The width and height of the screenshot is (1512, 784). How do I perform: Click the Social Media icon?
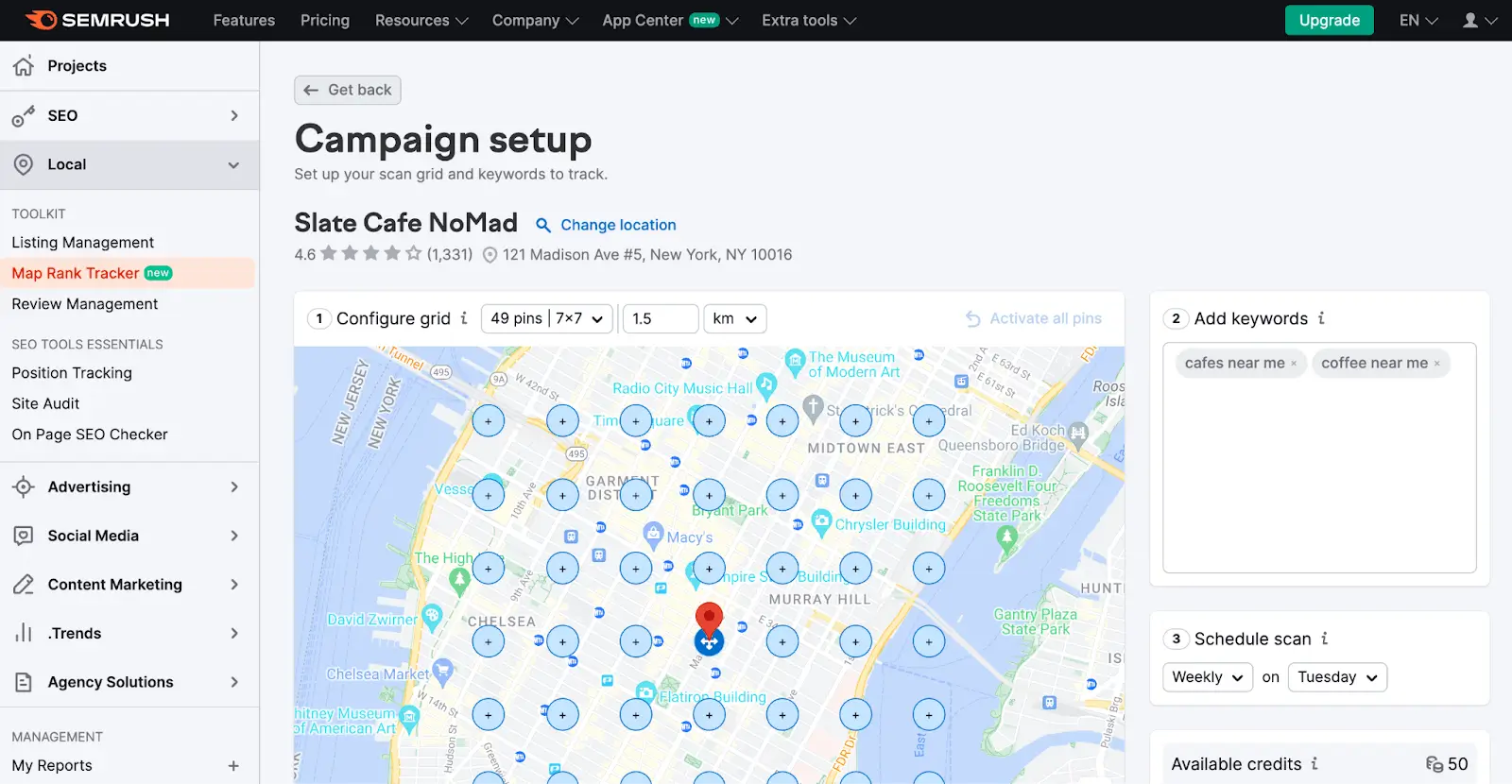[x=24, y=536]
